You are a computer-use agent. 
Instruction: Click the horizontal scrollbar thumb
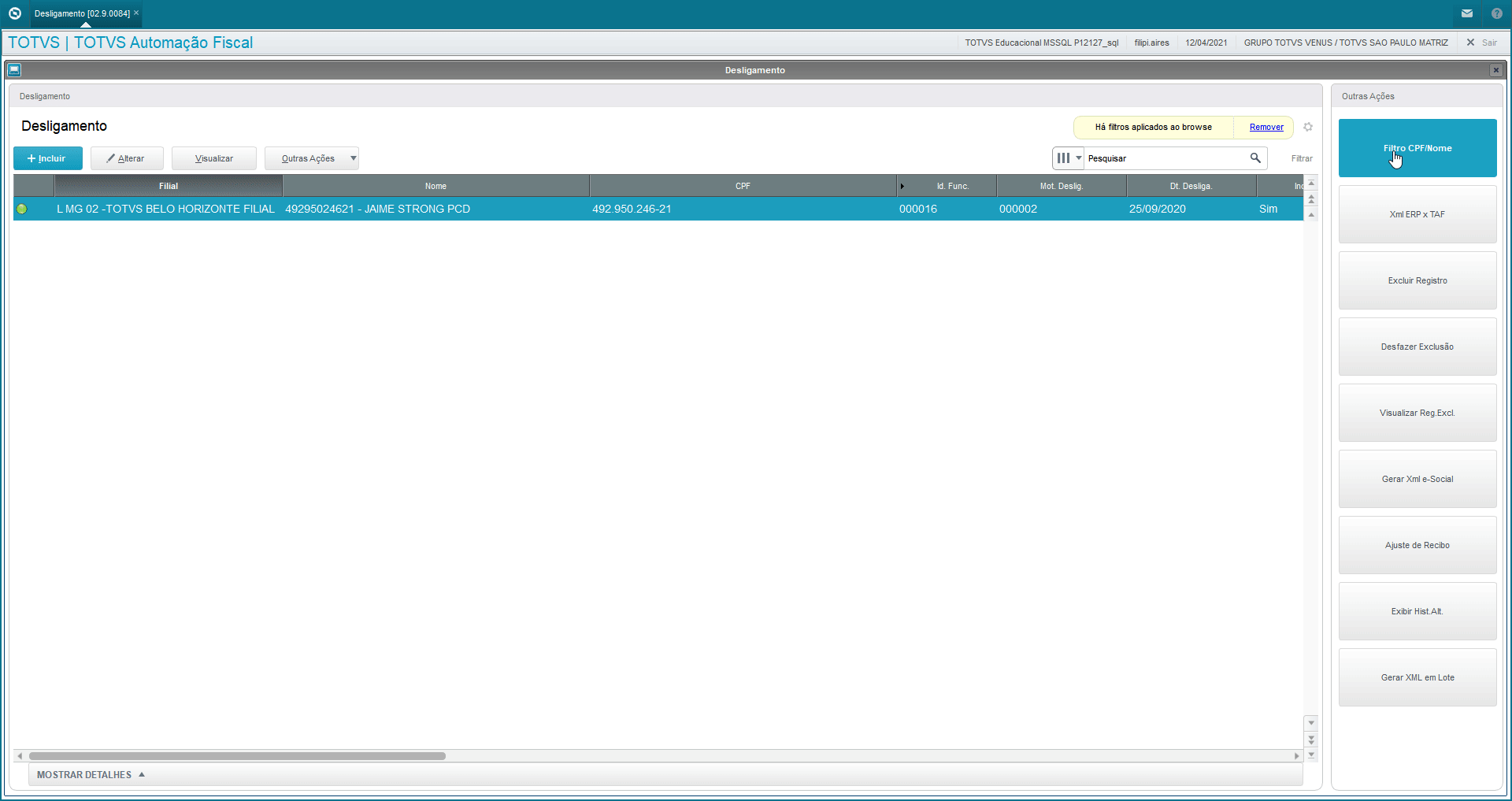point(237,756)
